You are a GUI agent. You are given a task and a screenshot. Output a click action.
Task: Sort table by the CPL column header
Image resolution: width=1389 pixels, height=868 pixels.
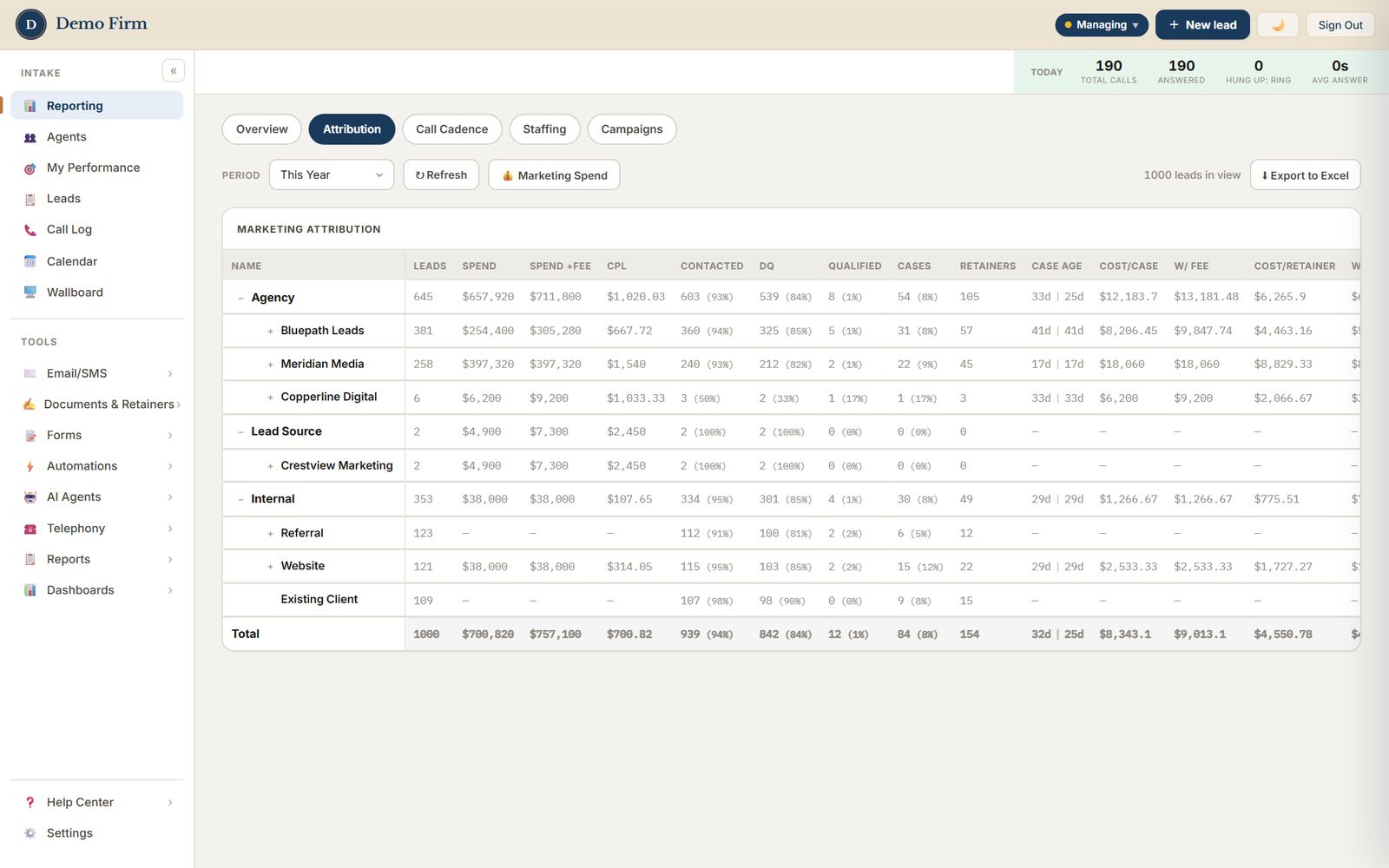click(616, 266)
